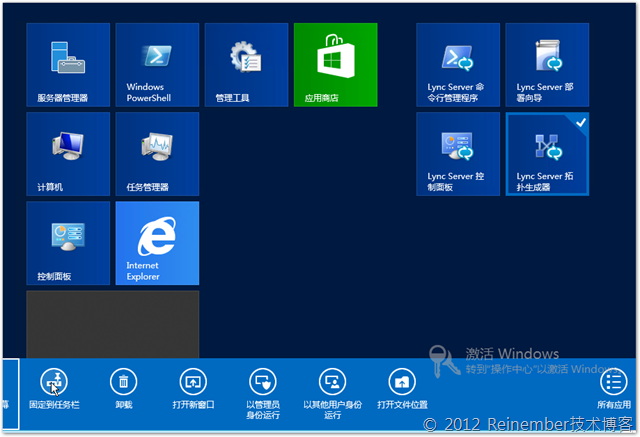Launch the Internet Explorer tile
Screen dimensions: 640x437
pyautogui.click(x=157, y=243)
